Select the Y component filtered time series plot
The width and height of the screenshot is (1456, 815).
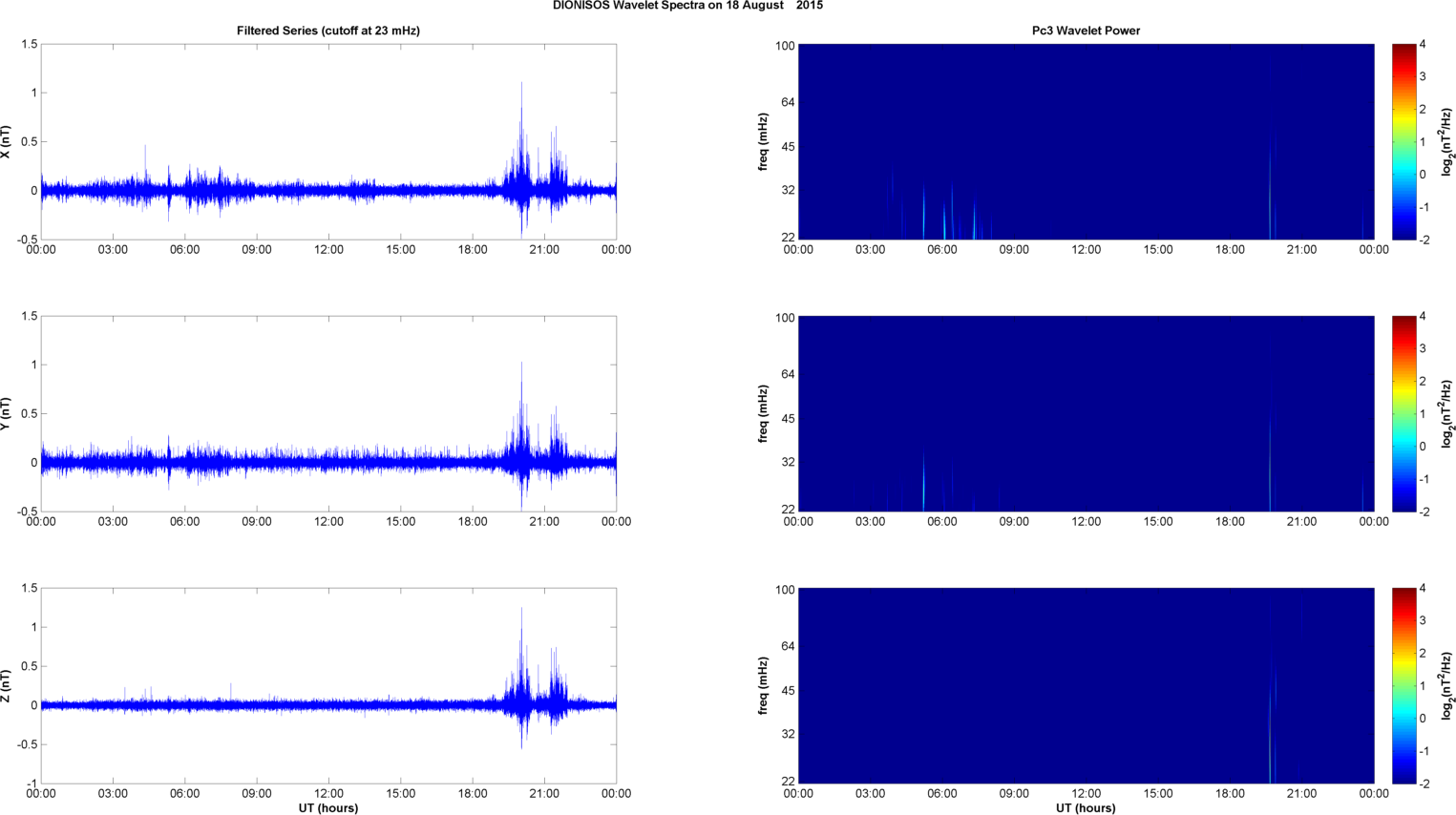[328, 413]
